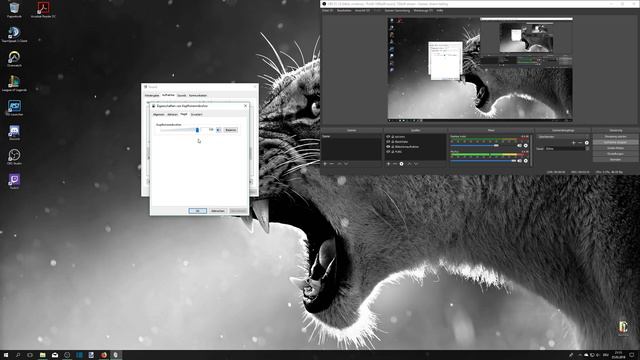
Task: Open the Papierkorb desktop icon
Action: coord(14,10)
